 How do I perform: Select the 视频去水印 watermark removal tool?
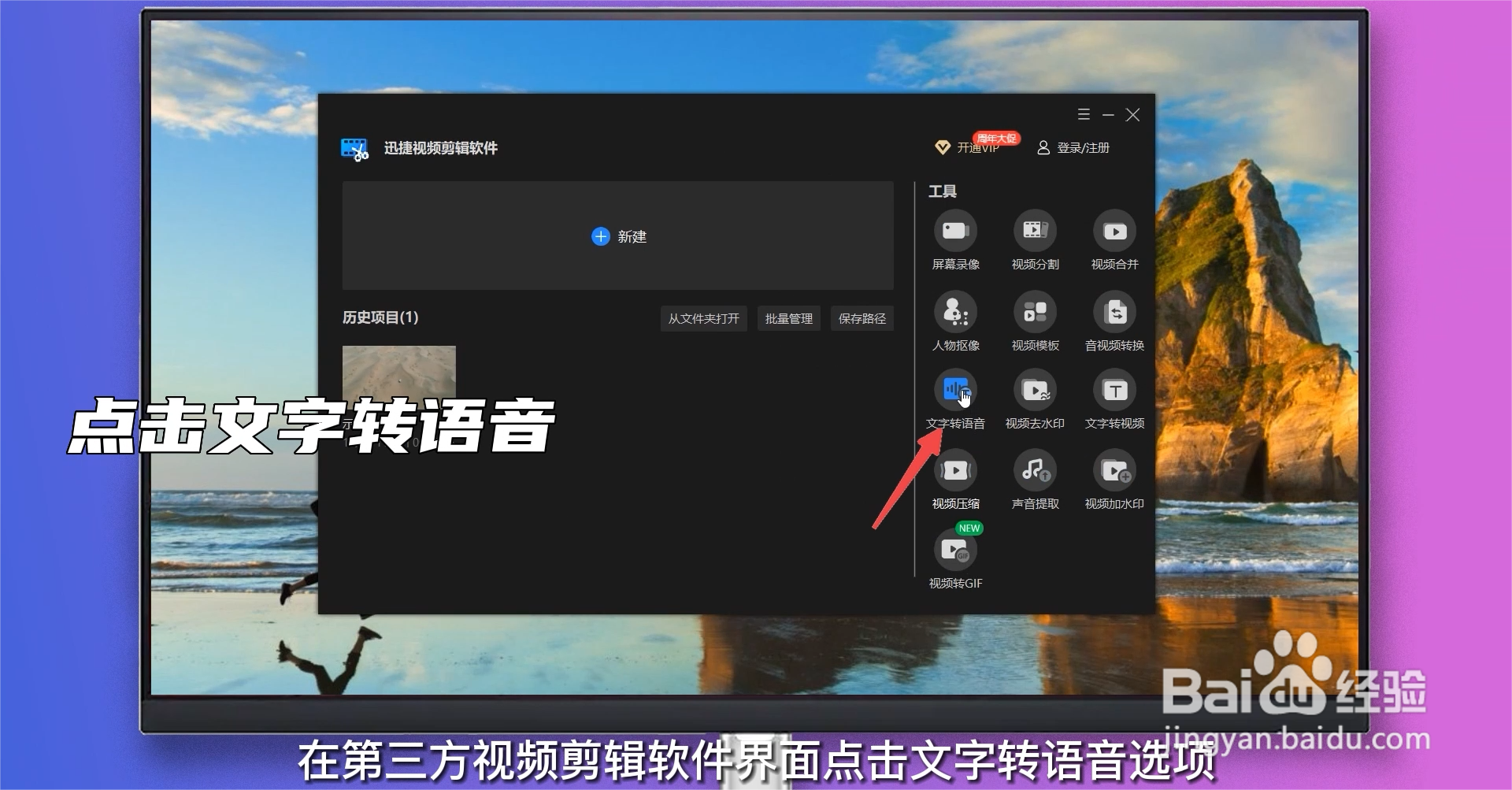tap(1034, 388)
